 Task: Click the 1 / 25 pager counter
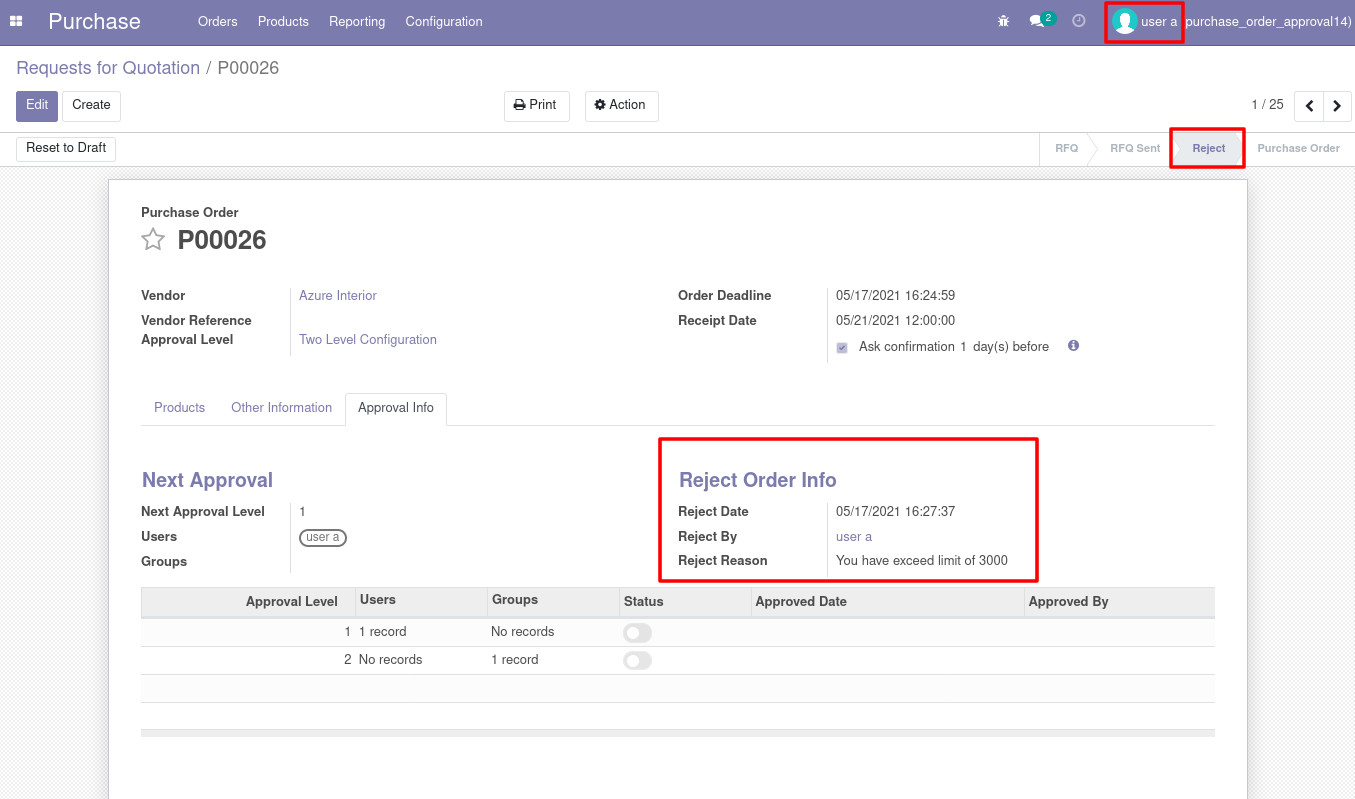(x=1267, y=105)
